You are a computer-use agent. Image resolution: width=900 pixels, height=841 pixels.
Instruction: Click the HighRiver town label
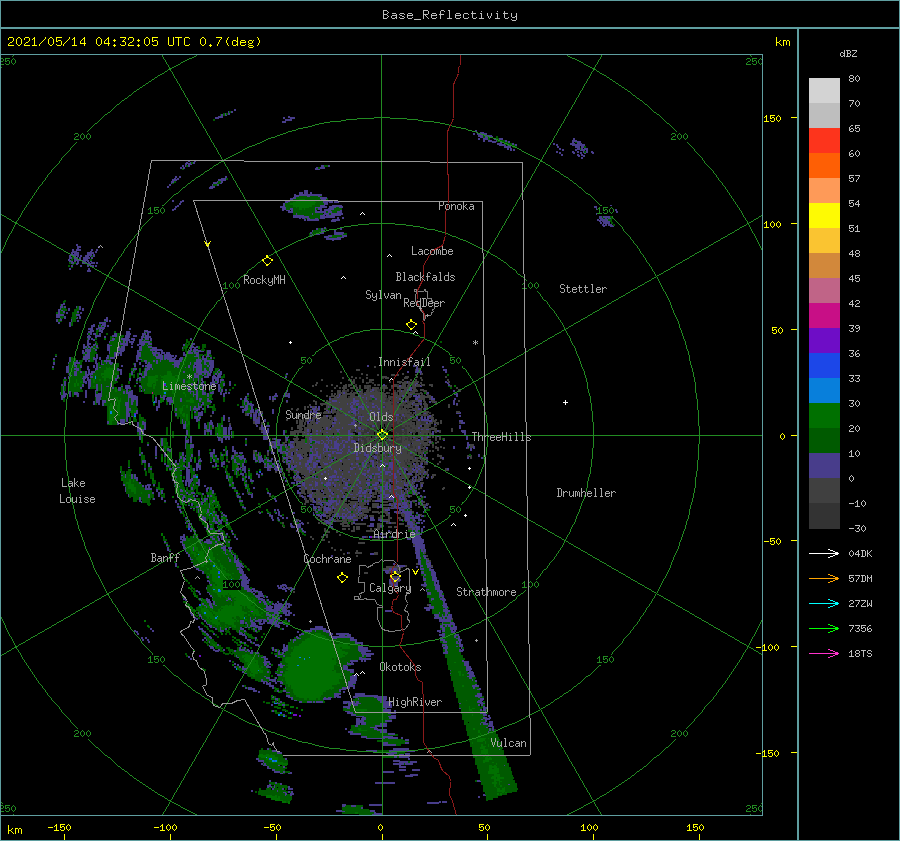tap(414, 702)
